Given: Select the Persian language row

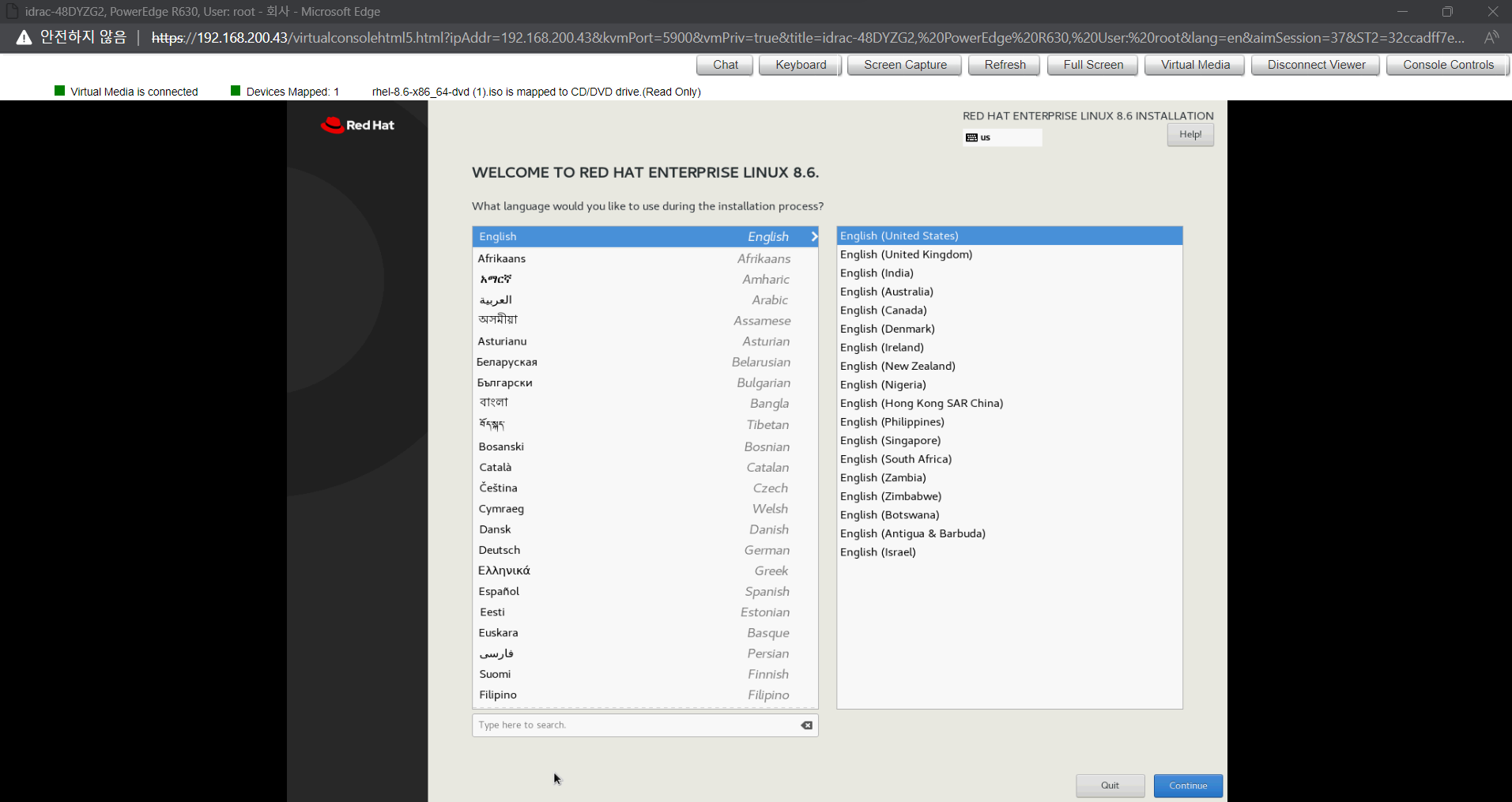Looking at the screenshot, I should [645, 653].
